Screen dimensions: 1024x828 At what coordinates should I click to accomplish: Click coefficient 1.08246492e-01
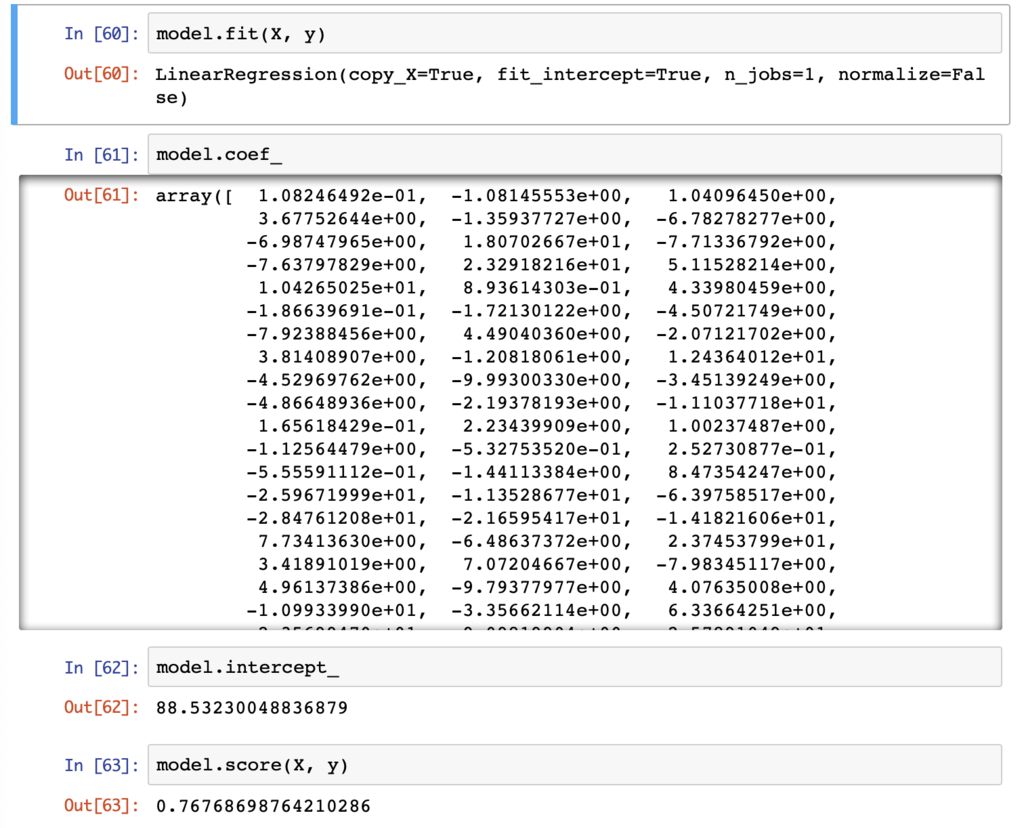pyautogui.click(x=337, y=196)
